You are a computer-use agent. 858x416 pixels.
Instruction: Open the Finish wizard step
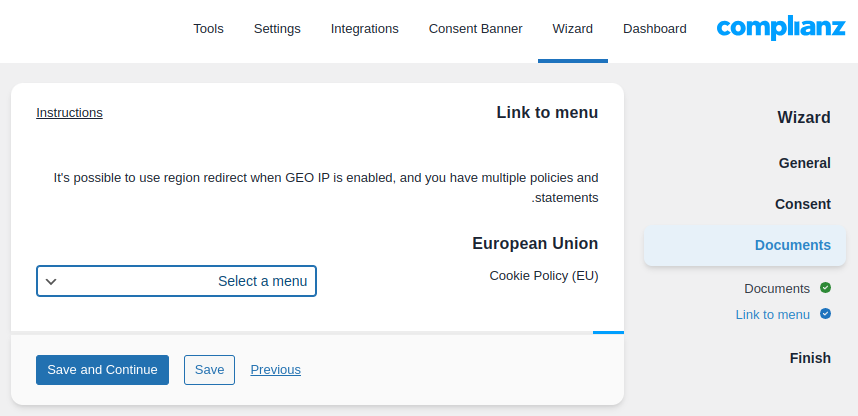tap(809, 358)
